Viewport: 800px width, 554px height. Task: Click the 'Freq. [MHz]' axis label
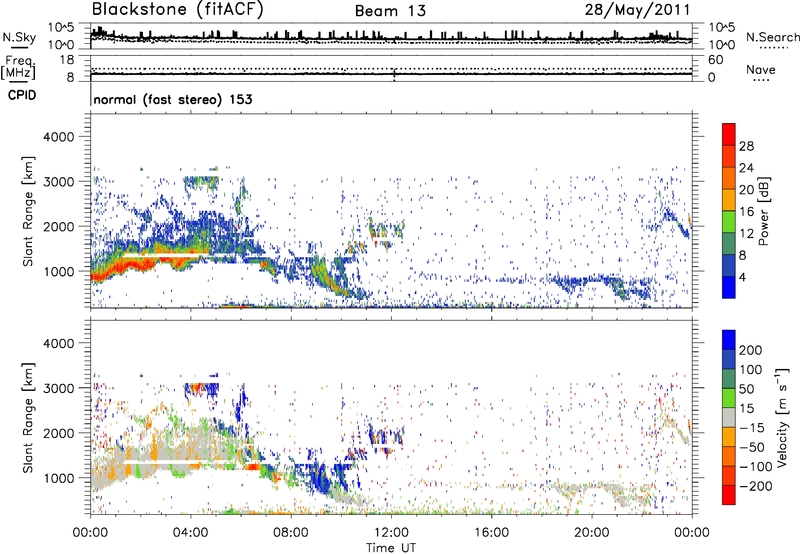pos(19,68)
